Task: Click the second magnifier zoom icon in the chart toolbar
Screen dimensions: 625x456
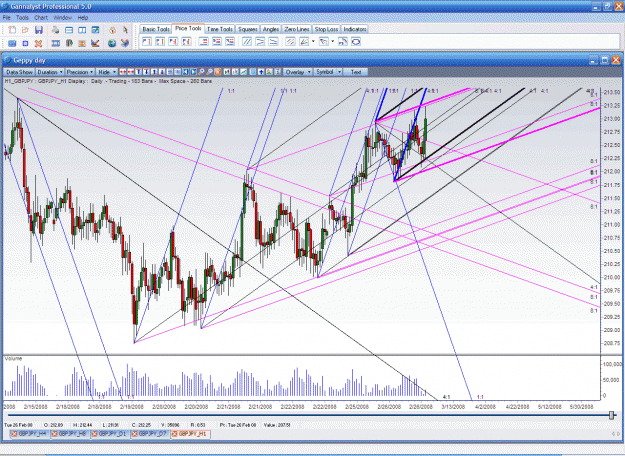Action: pos(209,72)
